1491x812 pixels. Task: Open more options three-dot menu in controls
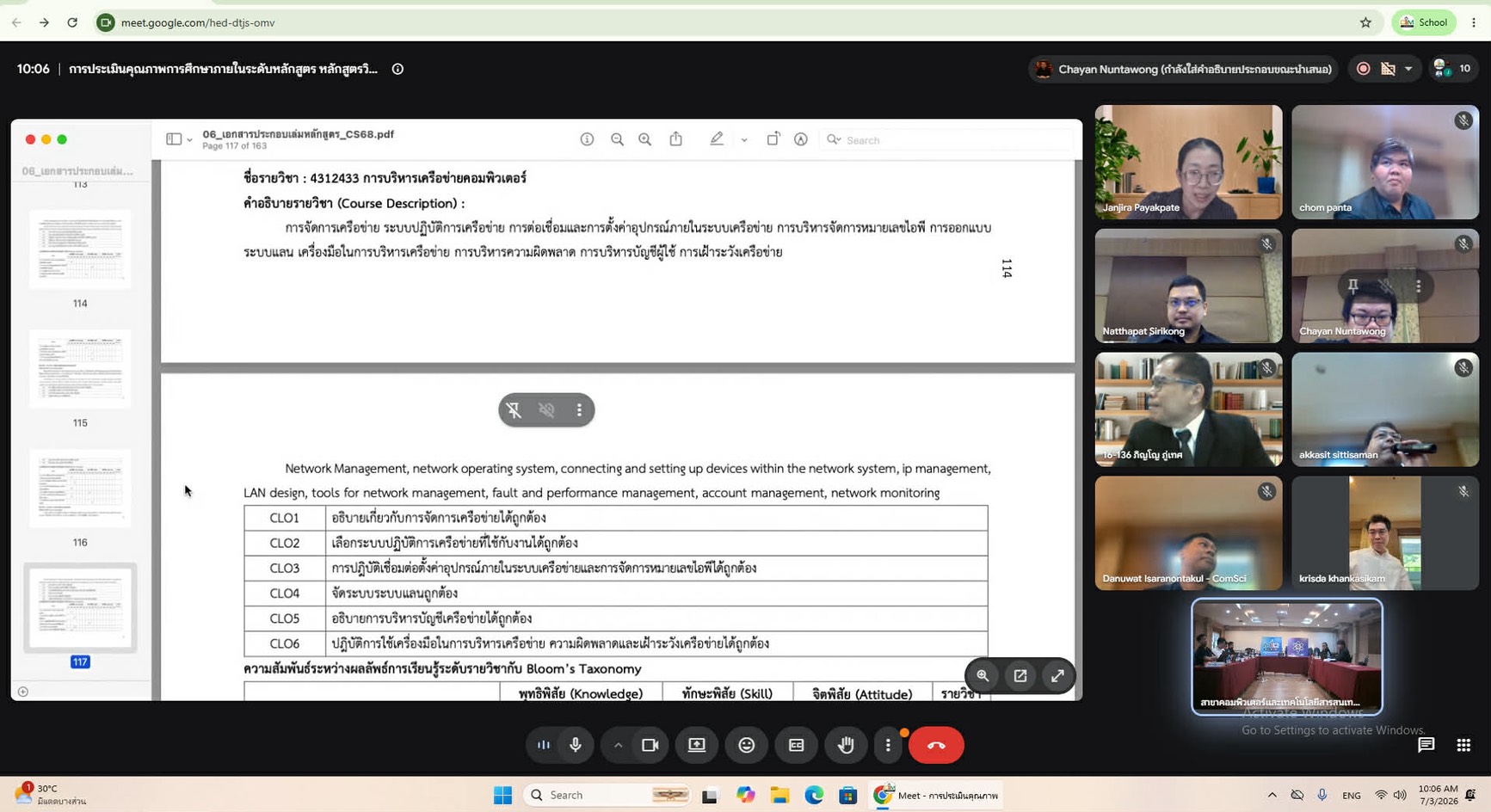coord(888,745)
